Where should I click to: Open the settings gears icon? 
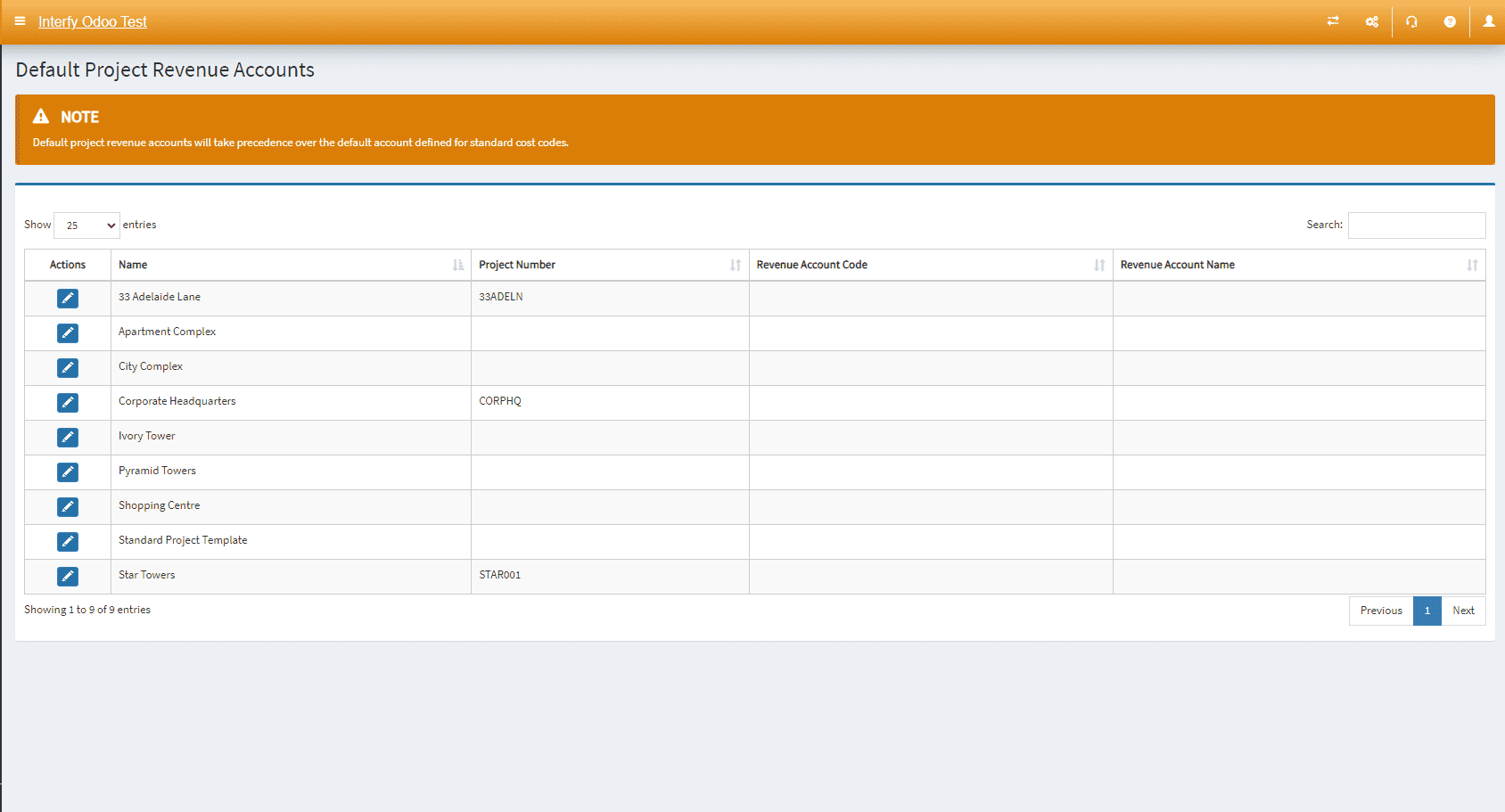(1371, 21)
